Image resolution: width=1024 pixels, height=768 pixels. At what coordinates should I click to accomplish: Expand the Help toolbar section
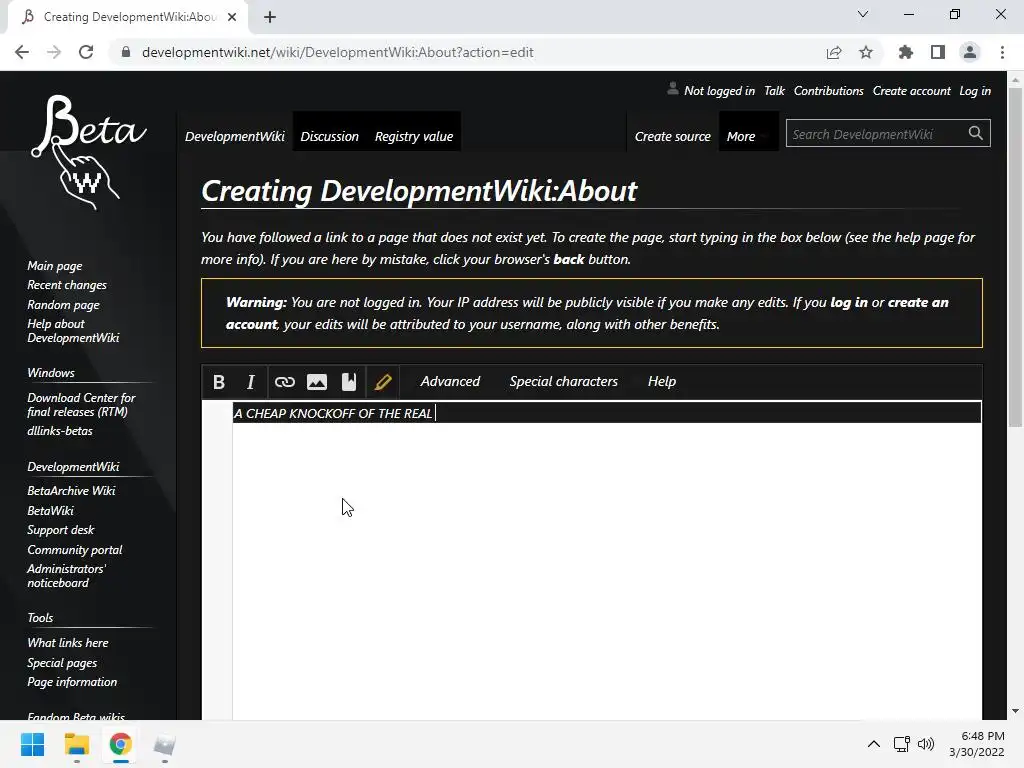coord(662,381)
